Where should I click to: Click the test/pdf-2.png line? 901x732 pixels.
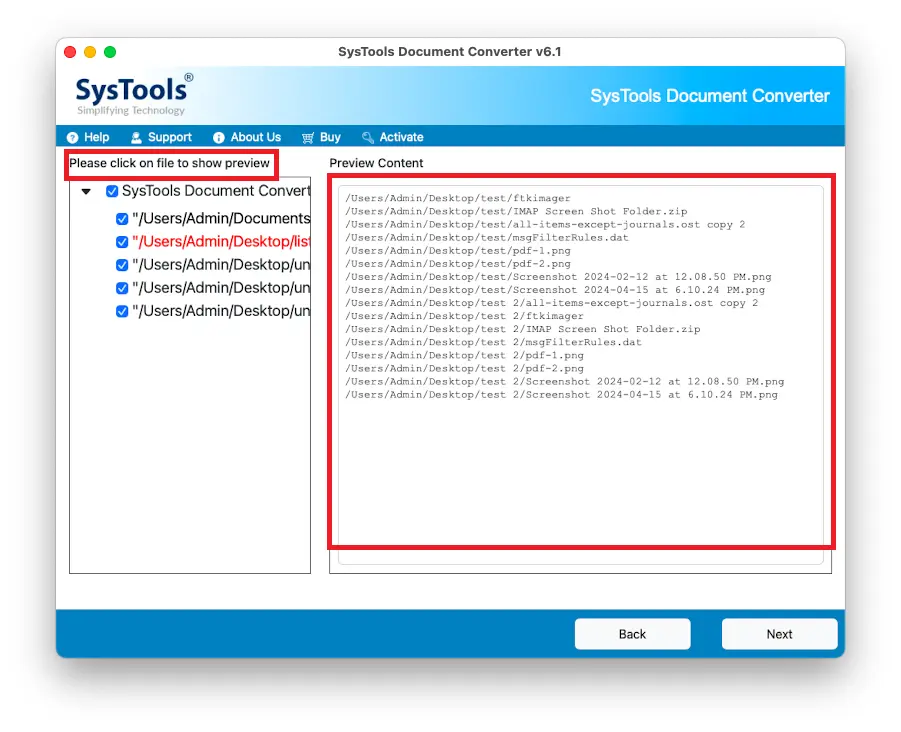[x=458, y=264]
